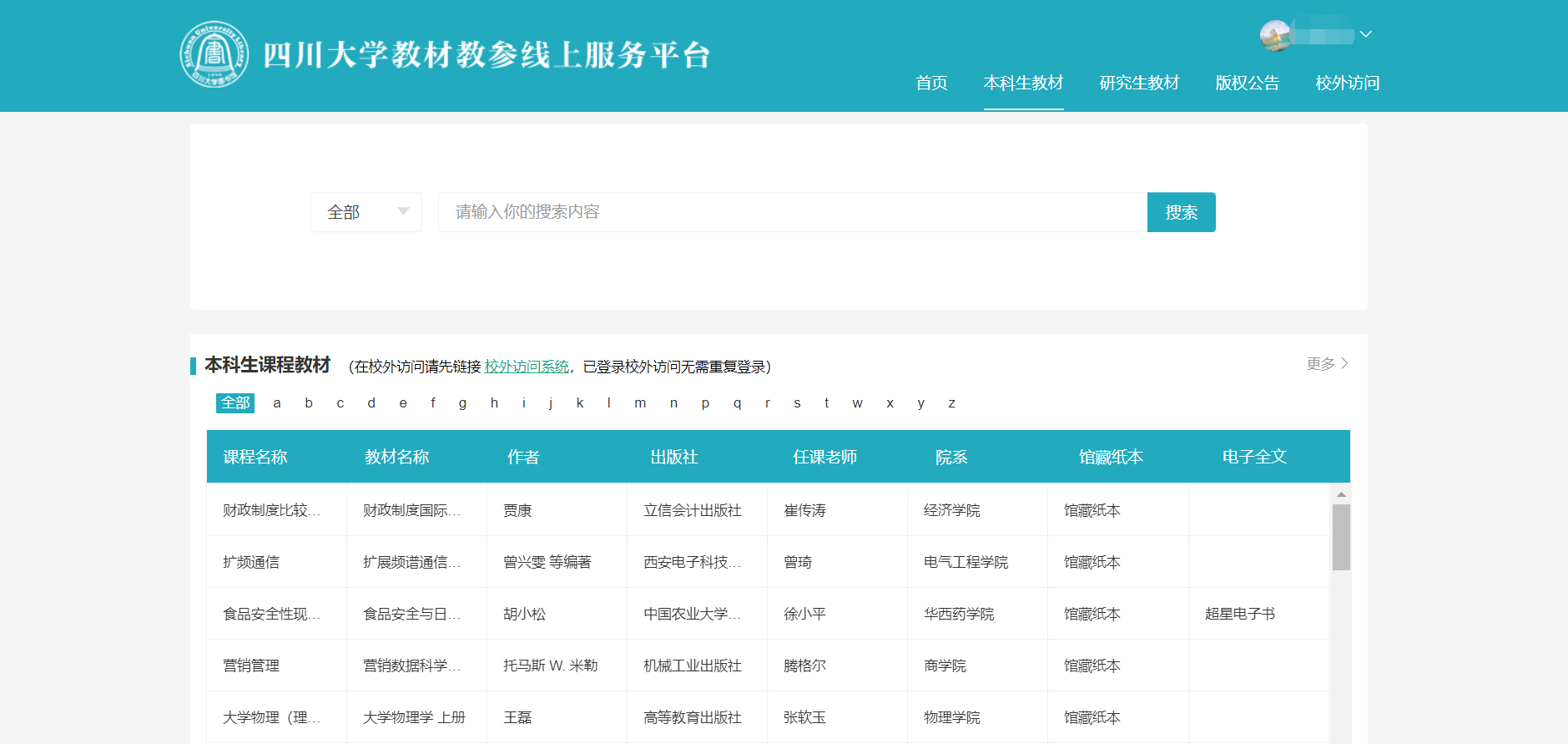Filter courses by letter z
This screenshot has height=744, width=1568.
coord(951,403)
